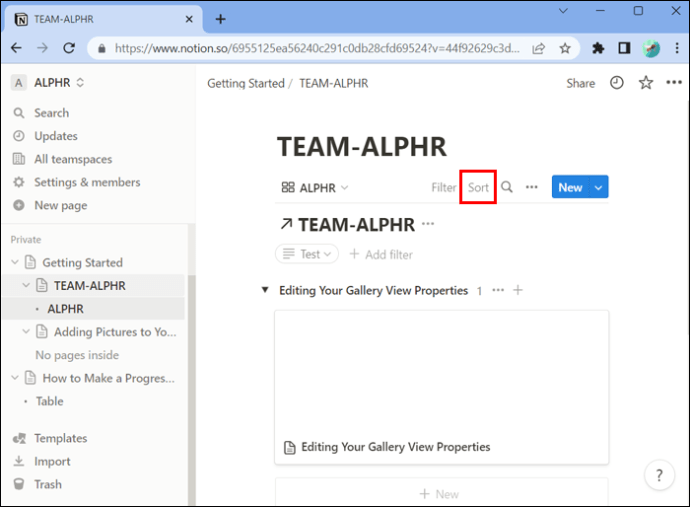The width and height of the screenshot is (690, 507).
Task: Click Sort in the database toolbar
Action: coord(478,188)
